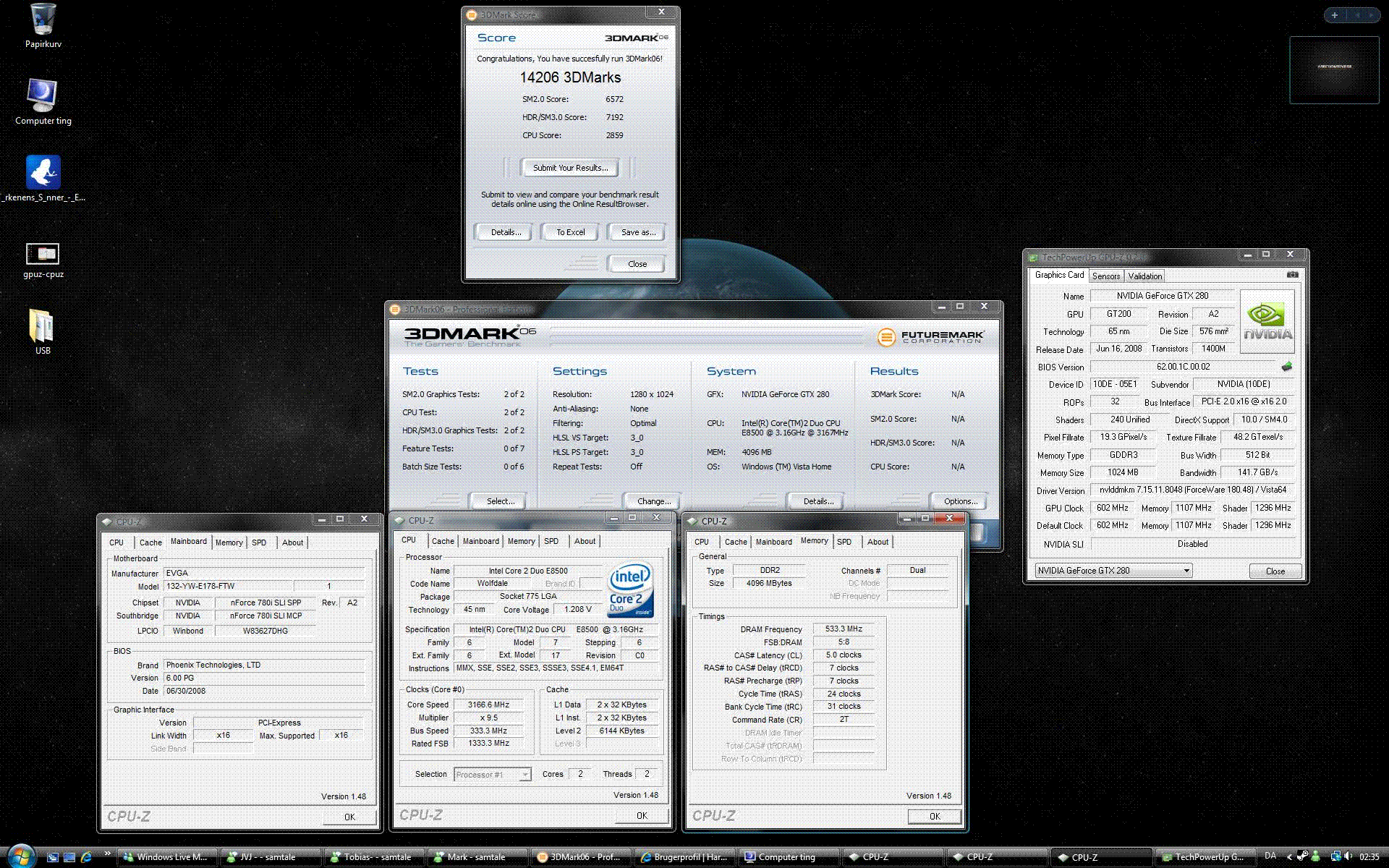Click Close button in GPU-Z
The image size is (1389, 868).
pos(1275,571)
